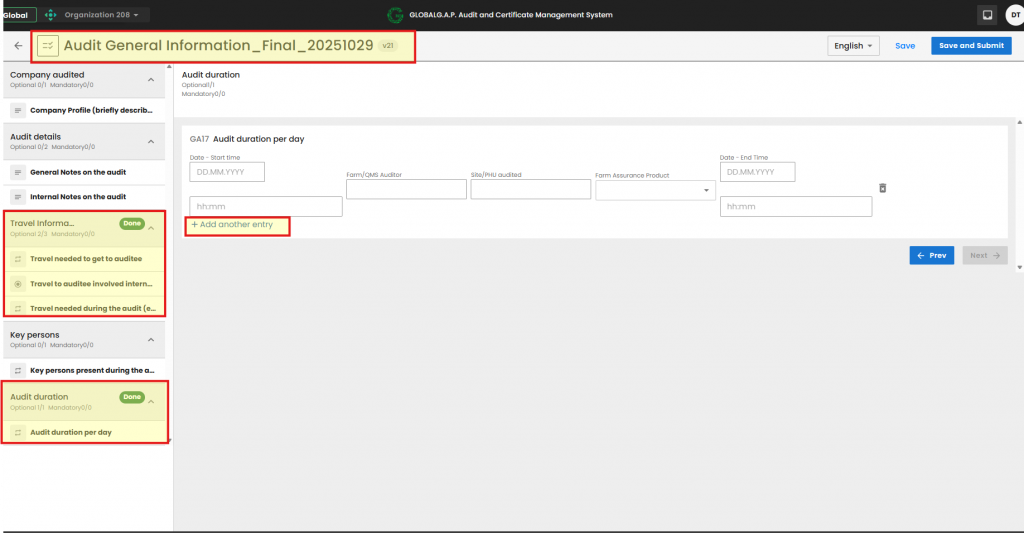The width and height of the screenshot is (1024, 533).
Task: Collapse the Audit details section
Action: click(151, 142)
